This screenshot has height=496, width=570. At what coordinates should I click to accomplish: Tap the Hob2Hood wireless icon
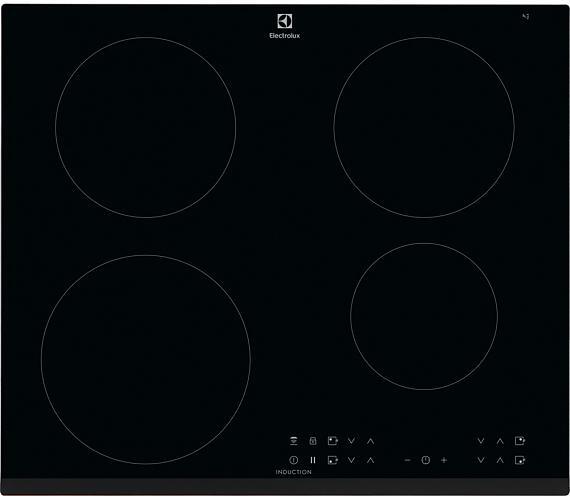[x=294, y=441]
